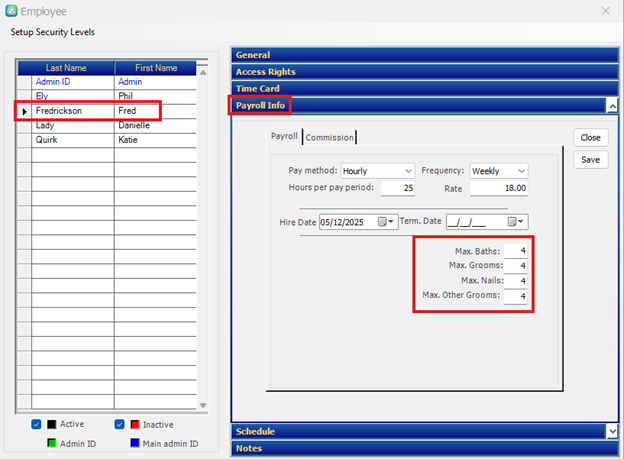Viewport: 624px width, 459px height.
Task: Switch to the Commission tab
Action: click(x=329, y=137)
